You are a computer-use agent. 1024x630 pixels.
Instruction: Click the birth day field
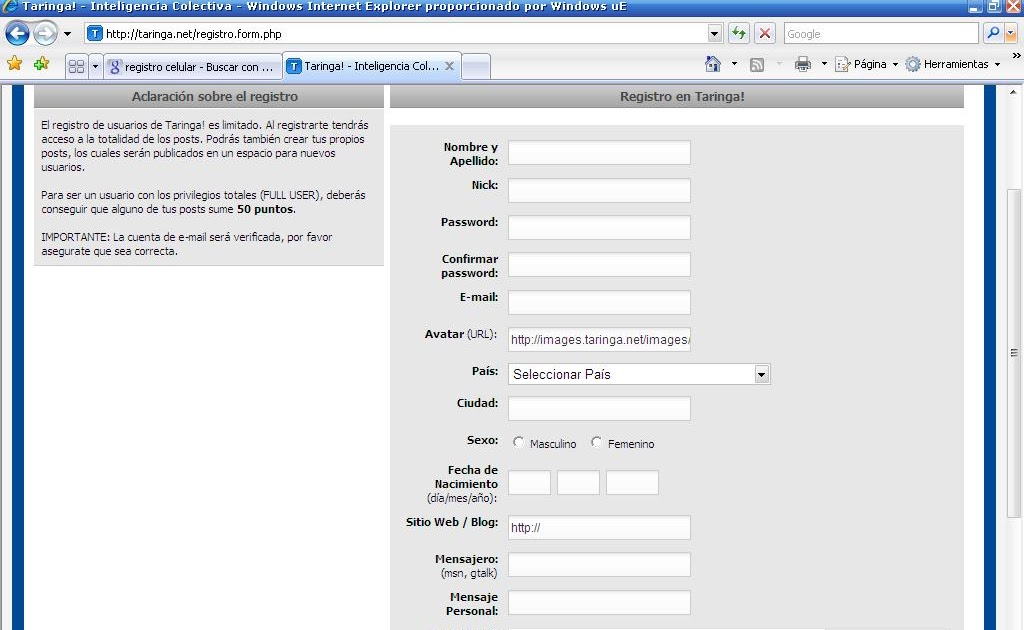click(x=529, y=482)
